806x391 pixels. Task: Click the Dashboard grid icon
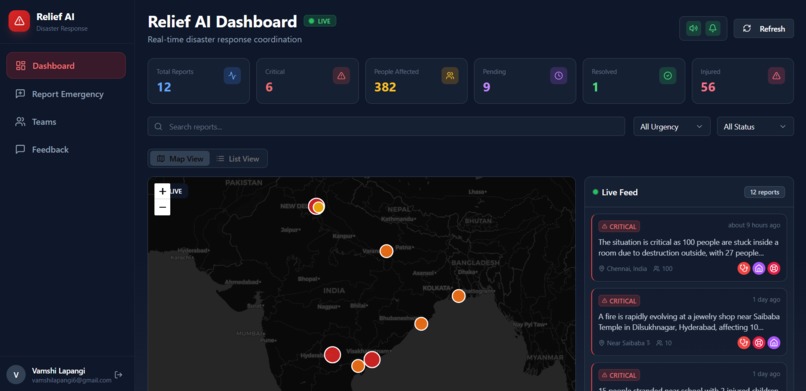pos(21,66)
